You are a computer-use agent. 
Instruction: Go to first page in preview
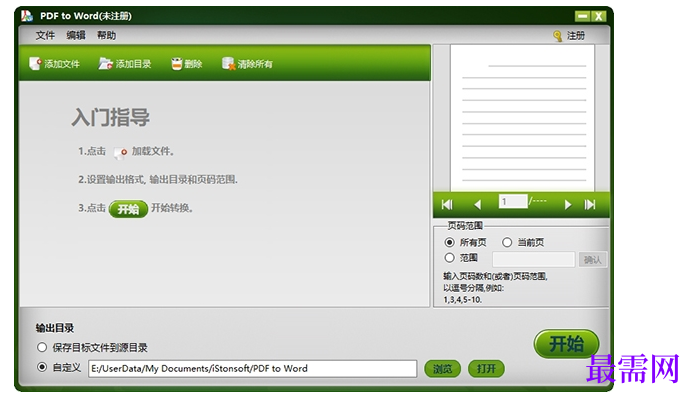tap(447, 204)
